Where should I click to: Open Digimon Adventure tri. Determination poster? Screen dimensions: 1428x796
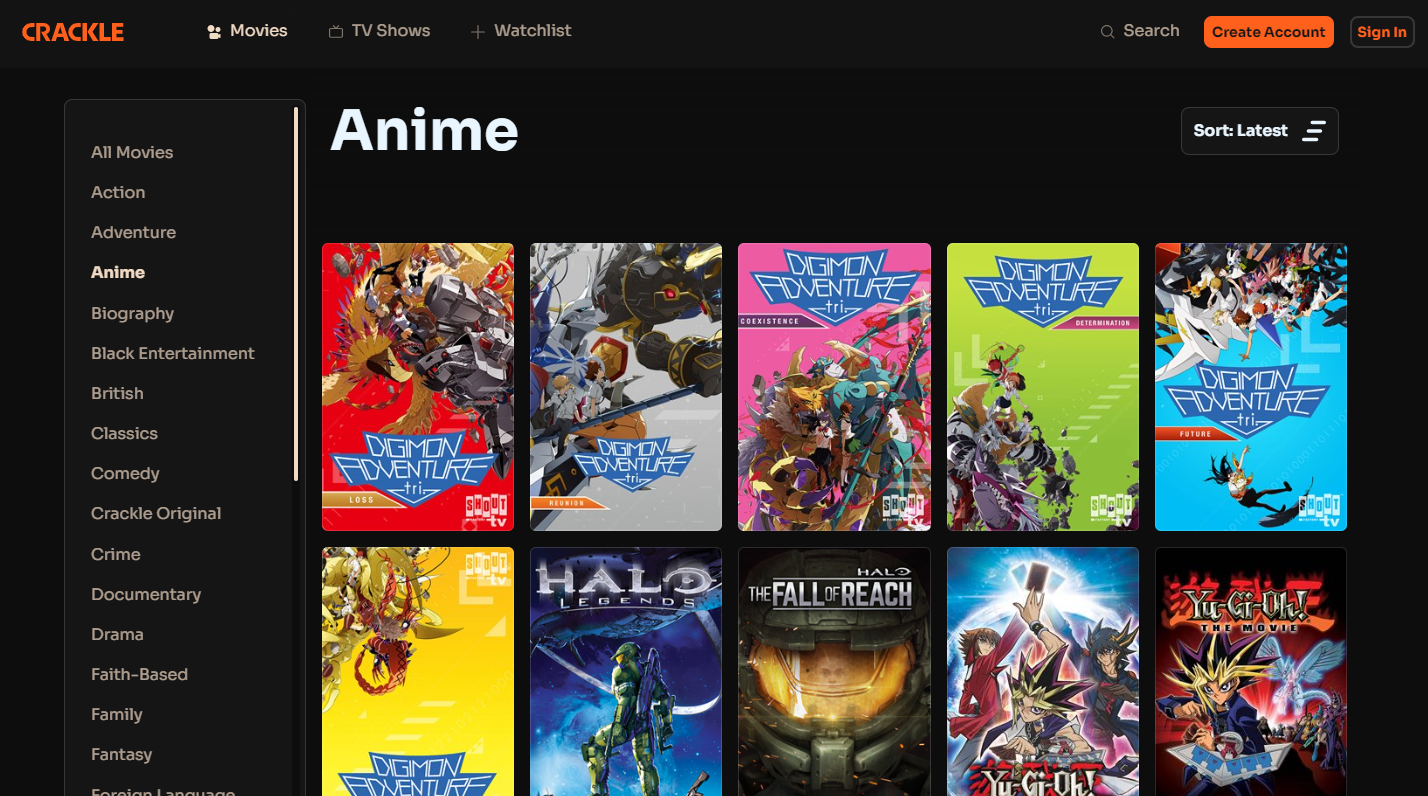point(1043,387)
